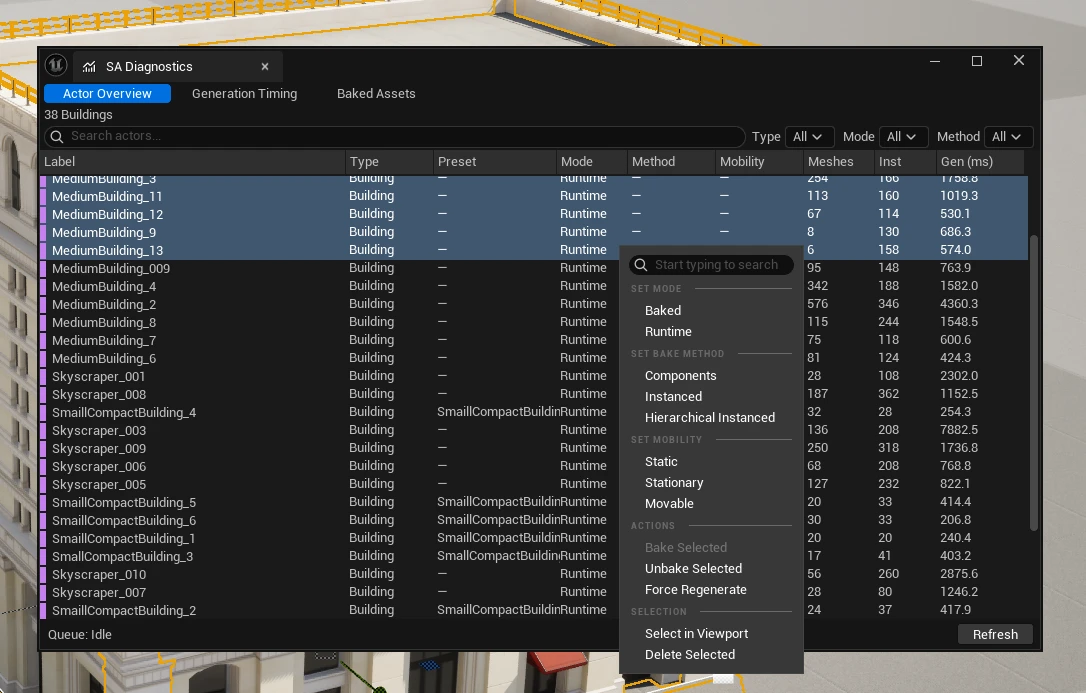This screenshot has width=1086, height=693.
Task: Sort by the Label column header
Action: point(193,161)
